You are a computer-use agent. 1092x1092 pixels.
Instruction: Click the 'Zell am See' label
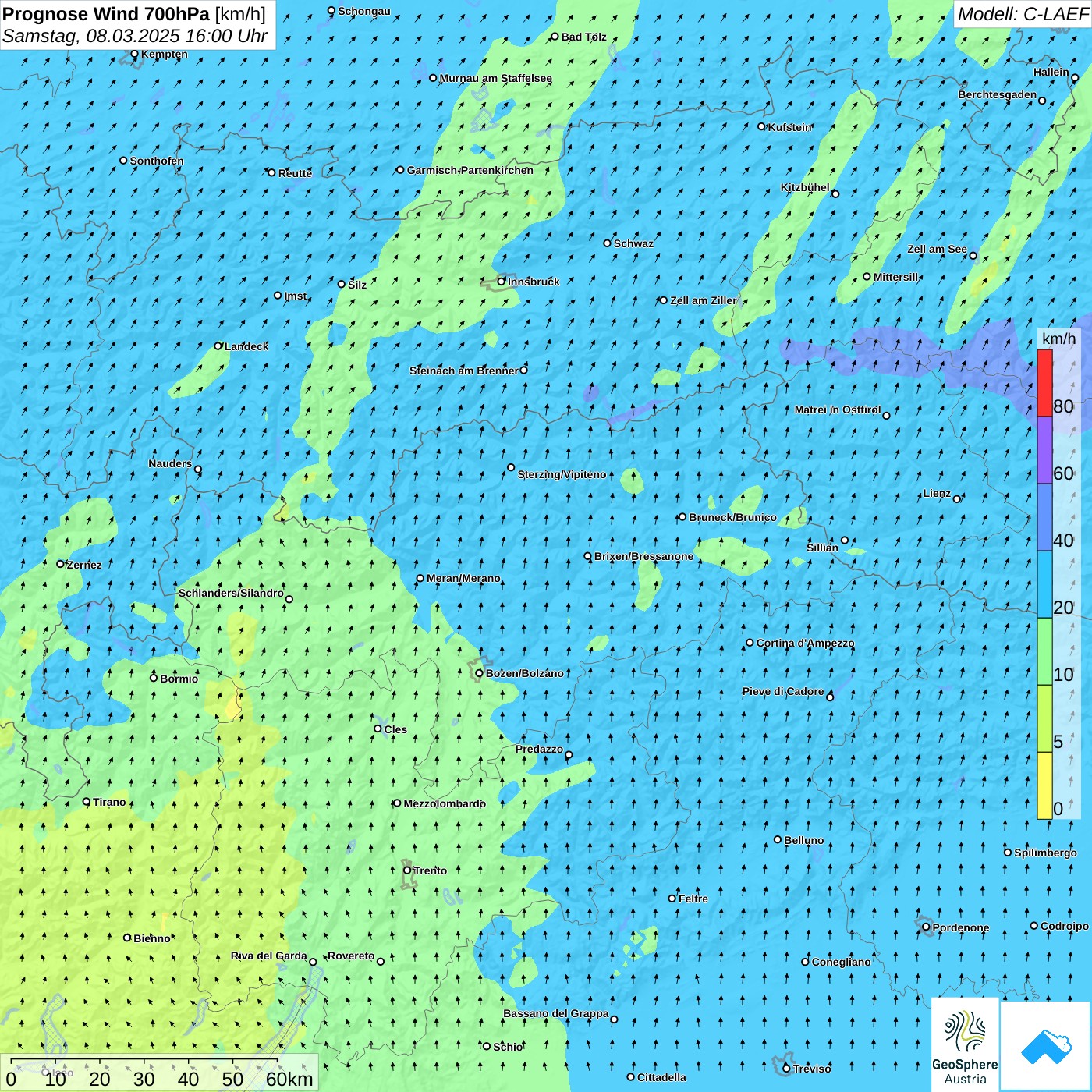(x=937, y=249)
